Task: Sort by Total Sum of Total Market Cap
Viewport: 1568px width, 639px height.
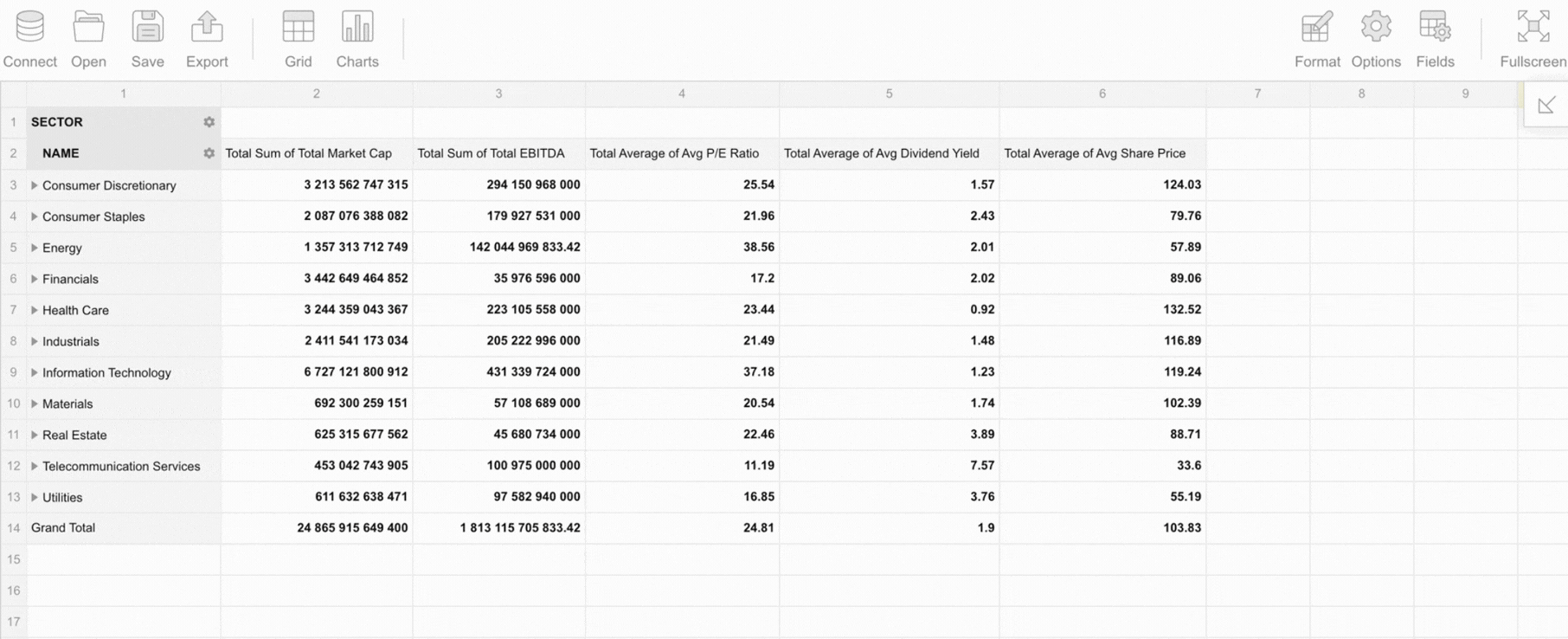Action: (317, 153)
